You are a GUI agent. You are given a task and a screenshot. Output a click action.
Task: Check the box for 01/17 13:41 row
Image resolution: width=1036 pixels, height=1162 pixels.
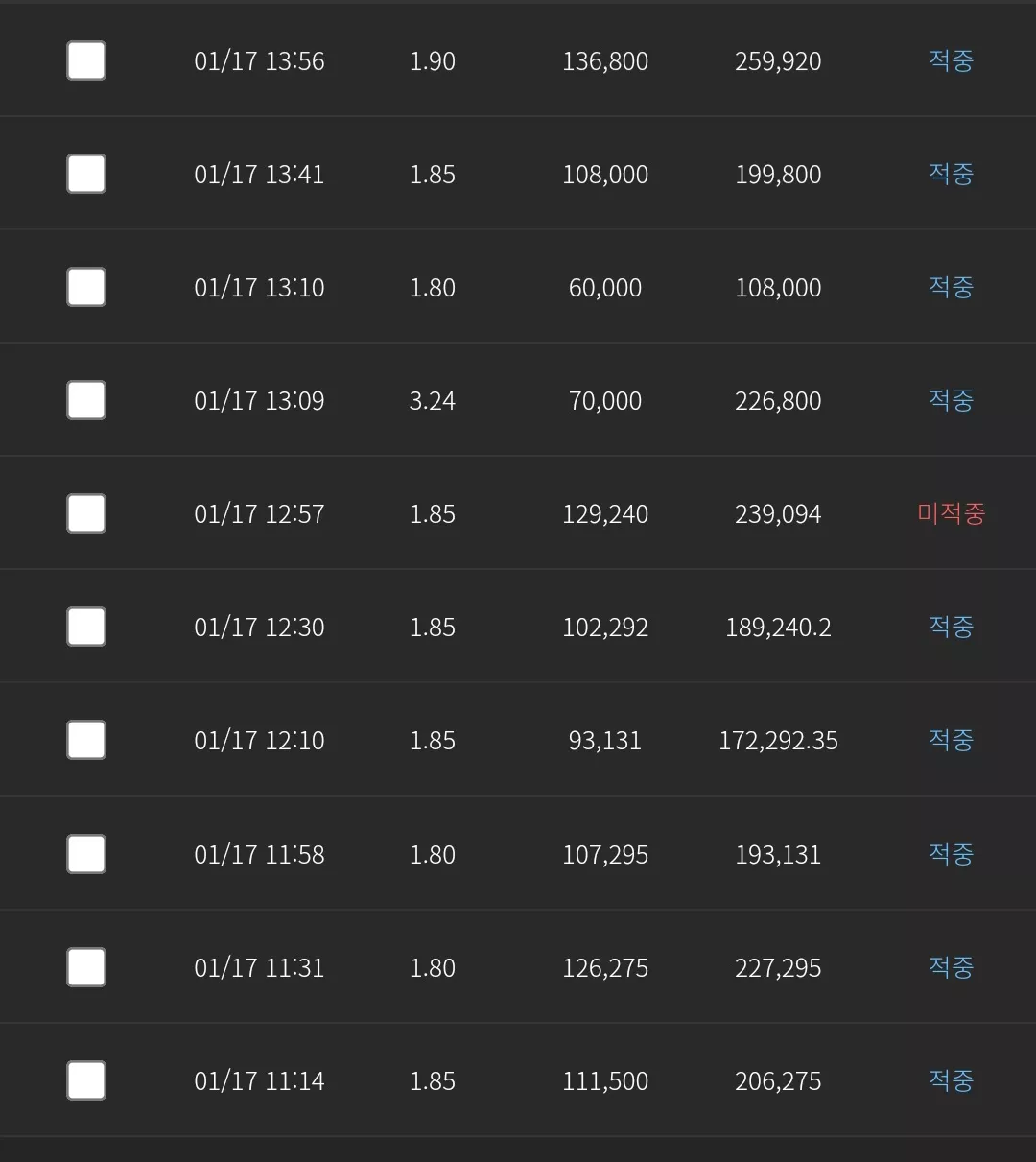coord(86,174)
